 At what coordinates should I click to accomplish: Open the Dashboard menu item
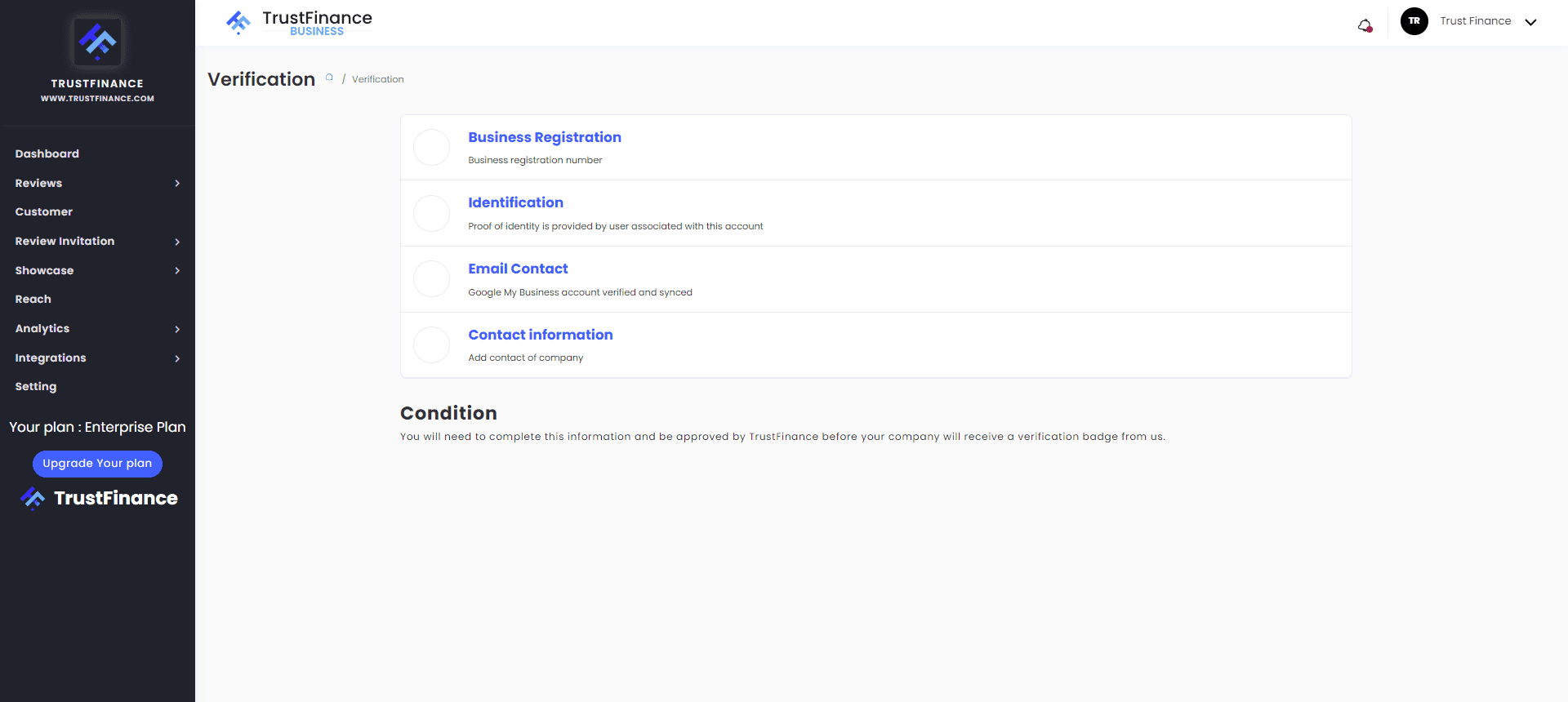[47, 153]
